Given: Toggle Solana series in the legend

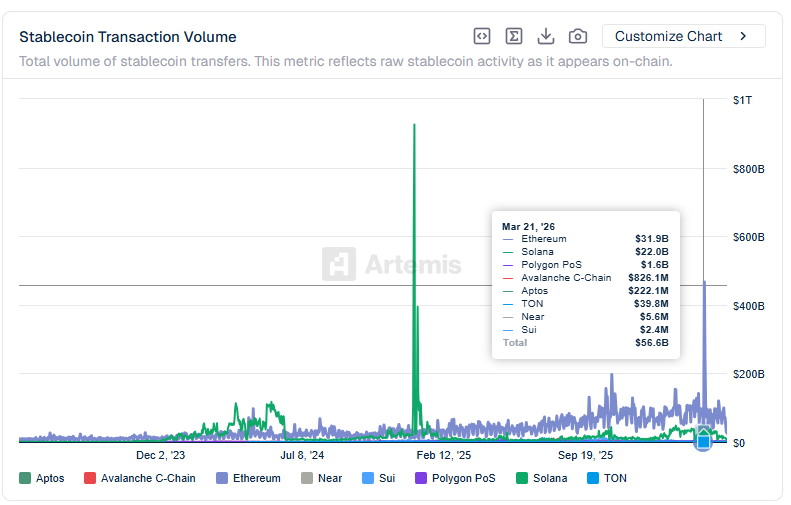Looking at the screenshot, I should (542, 478).
